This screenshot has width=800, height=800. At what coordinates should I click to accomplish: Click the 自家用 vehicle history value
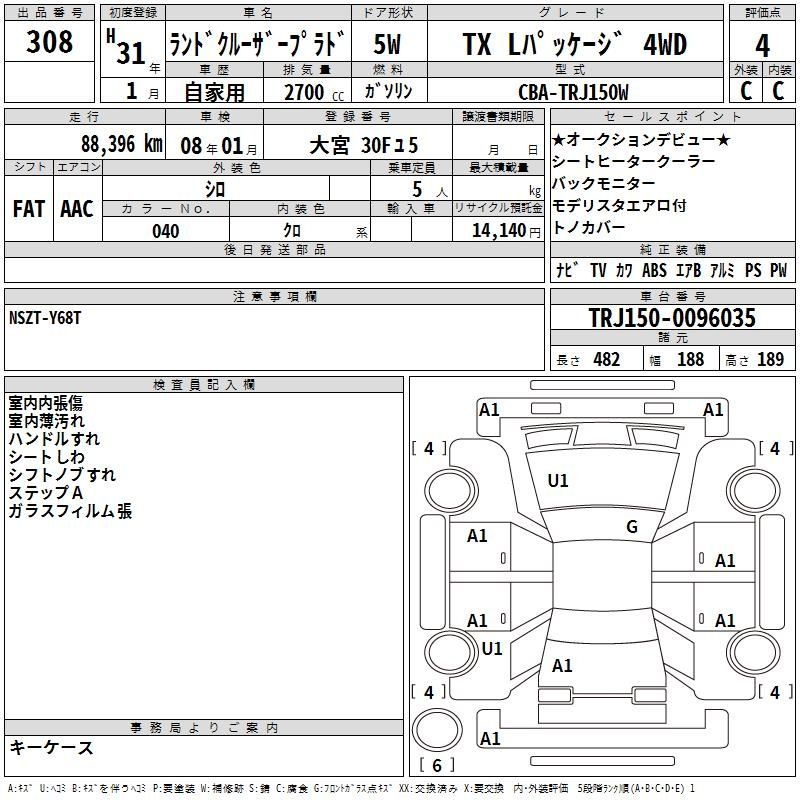coord(214,92)
